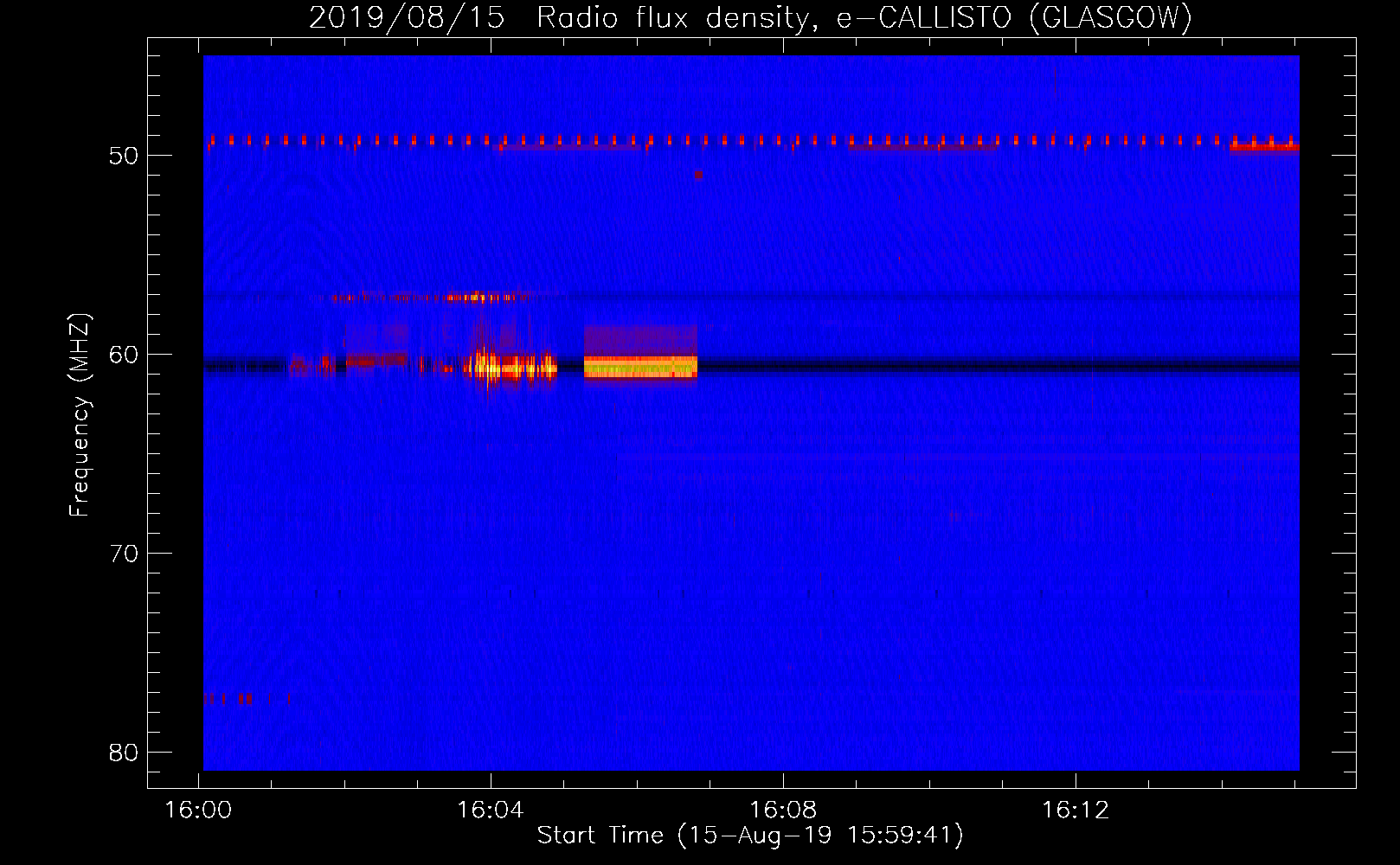Click the bright yellow-green burst block near 60 MHz

(x=640, y=367)
